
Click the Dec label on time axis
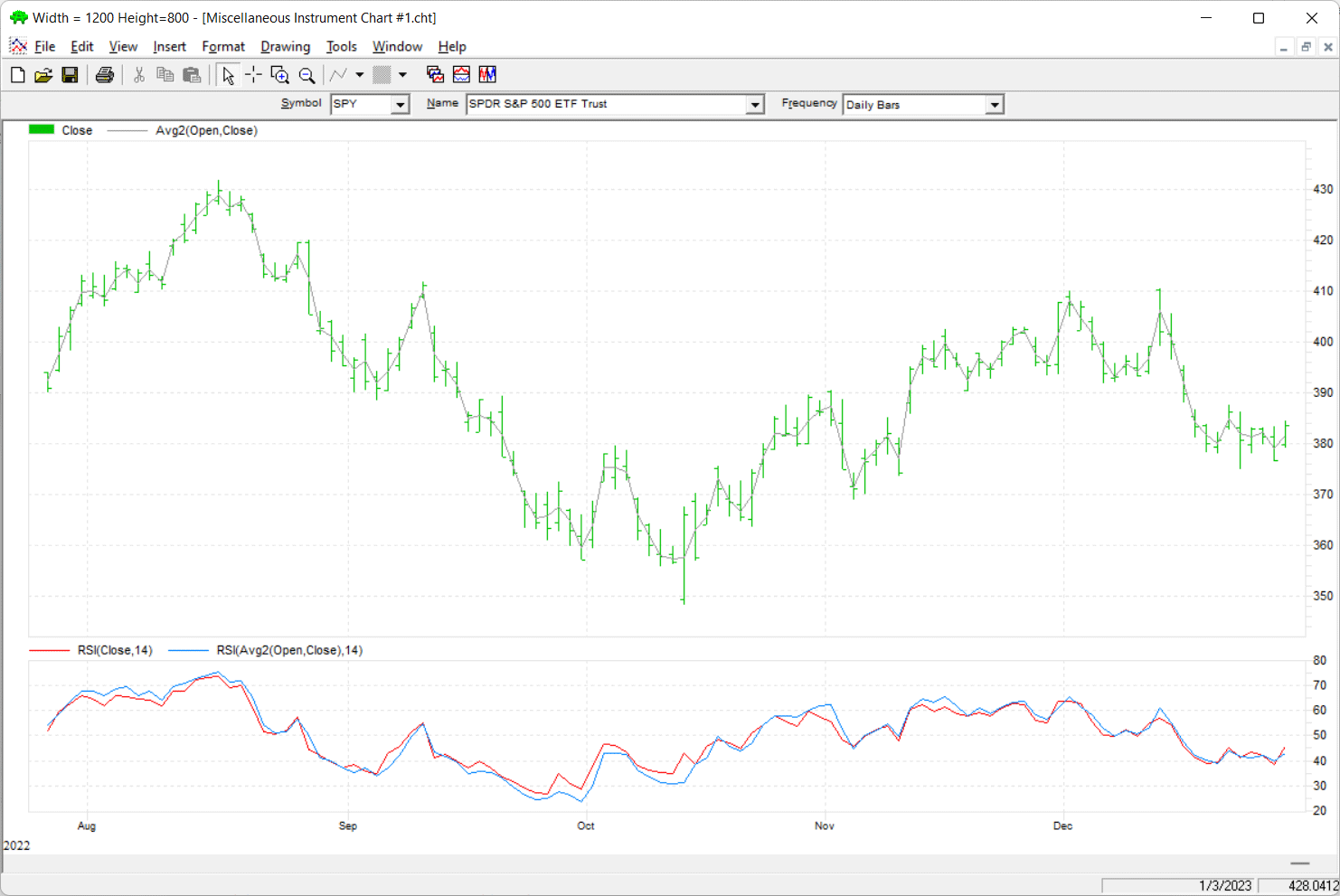[x=1063, y=825]
